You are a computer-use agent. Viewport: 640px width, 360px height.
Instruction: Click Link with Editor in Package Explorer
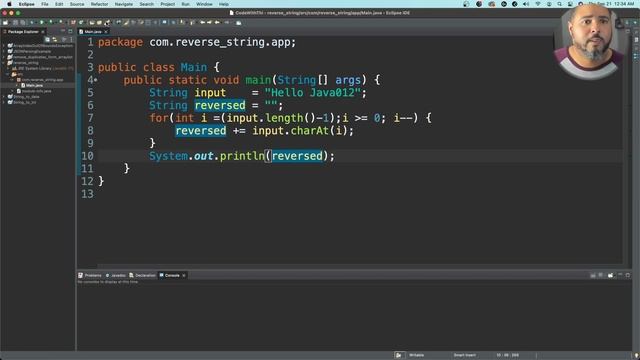click(55, 40)
